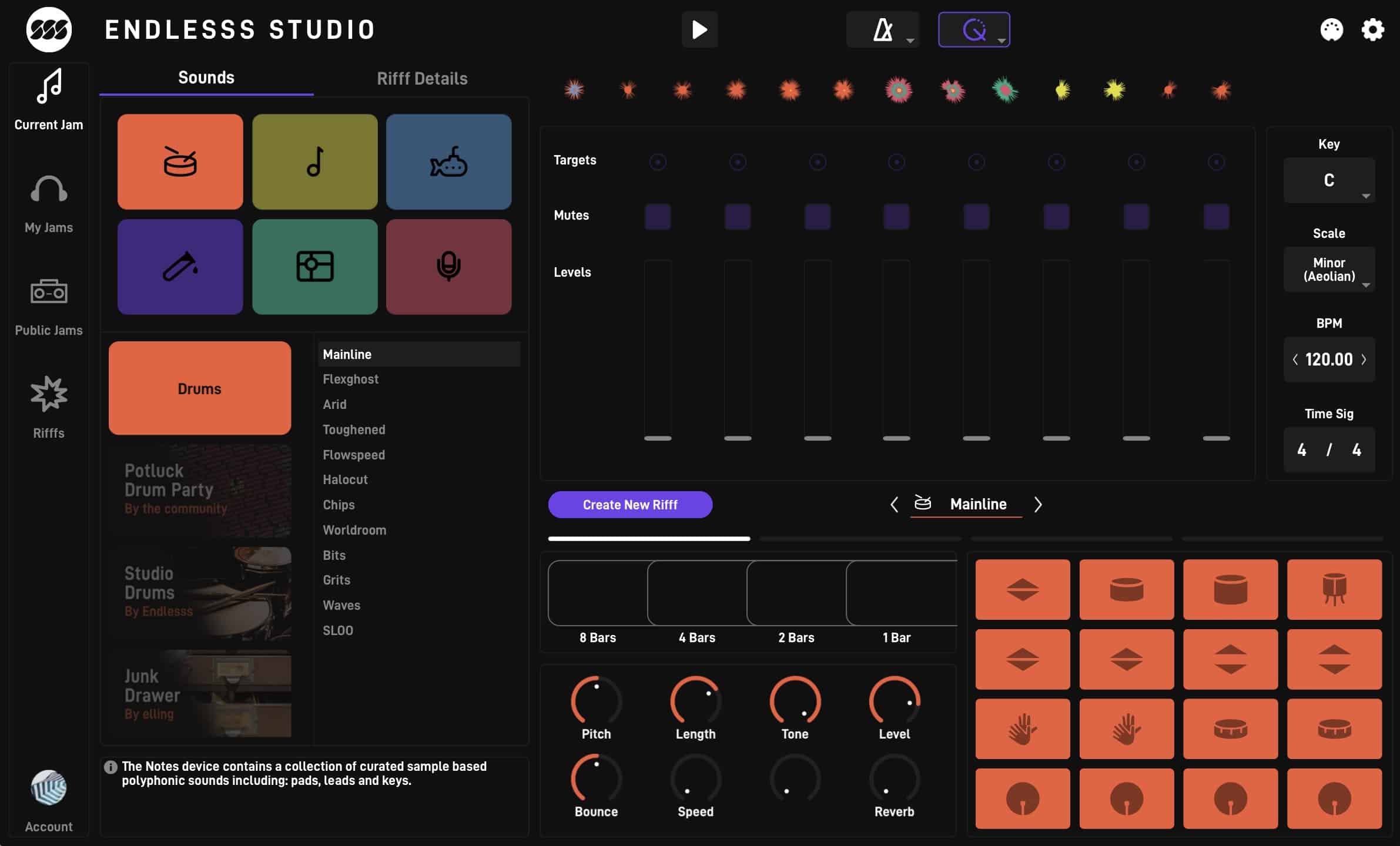Viewport: 1400px width, 846px height.
Task: Open the Rifffs section
Action: (x=49, y=408)
